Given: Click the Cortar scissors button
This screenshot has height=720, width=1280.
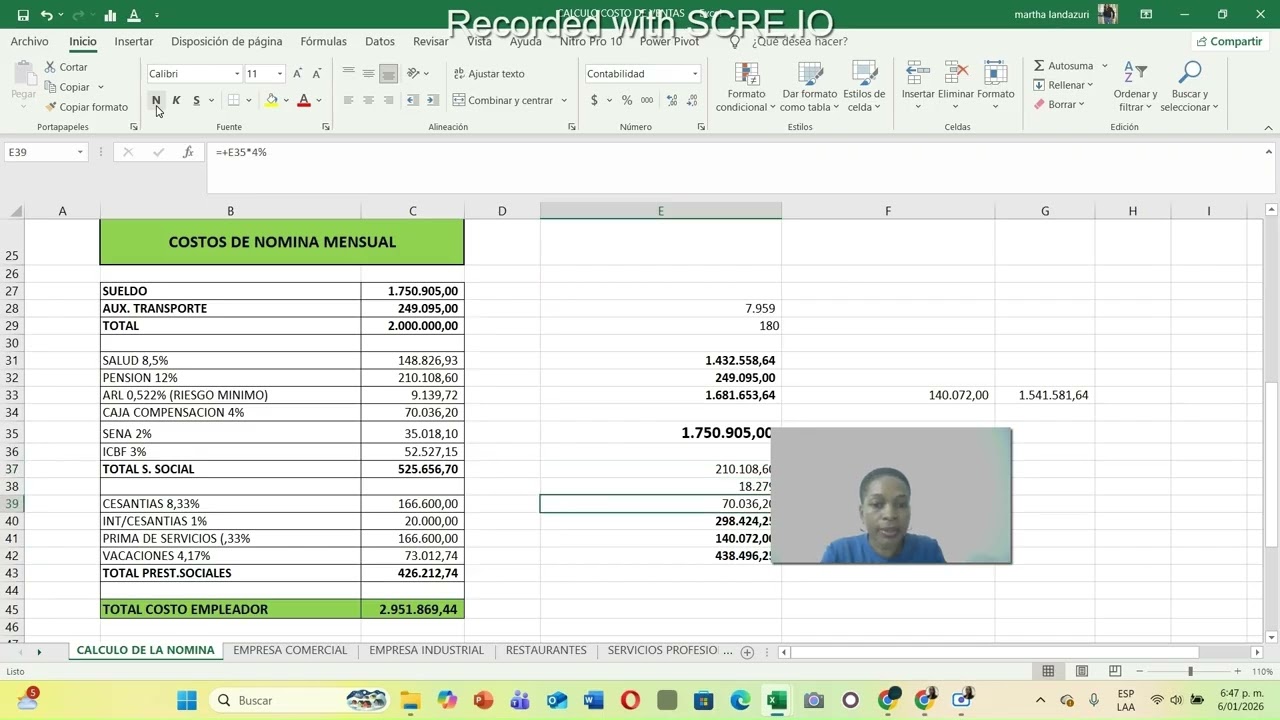Looking at the screenshot, I should pyautogui.click(x=66, y=67).
